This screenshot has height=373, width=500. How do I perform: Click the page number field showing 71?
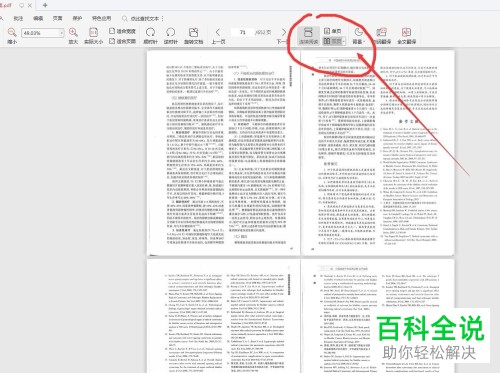pos(242,32)
